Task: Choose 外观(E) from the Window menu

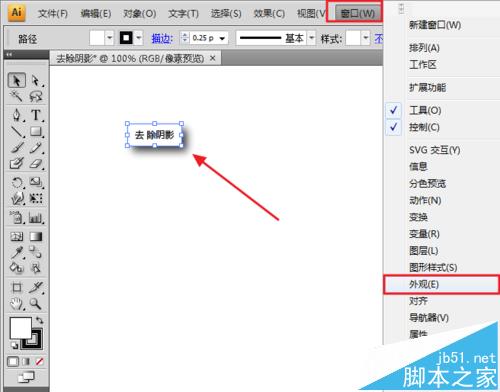Action: [x=442, y=284]
